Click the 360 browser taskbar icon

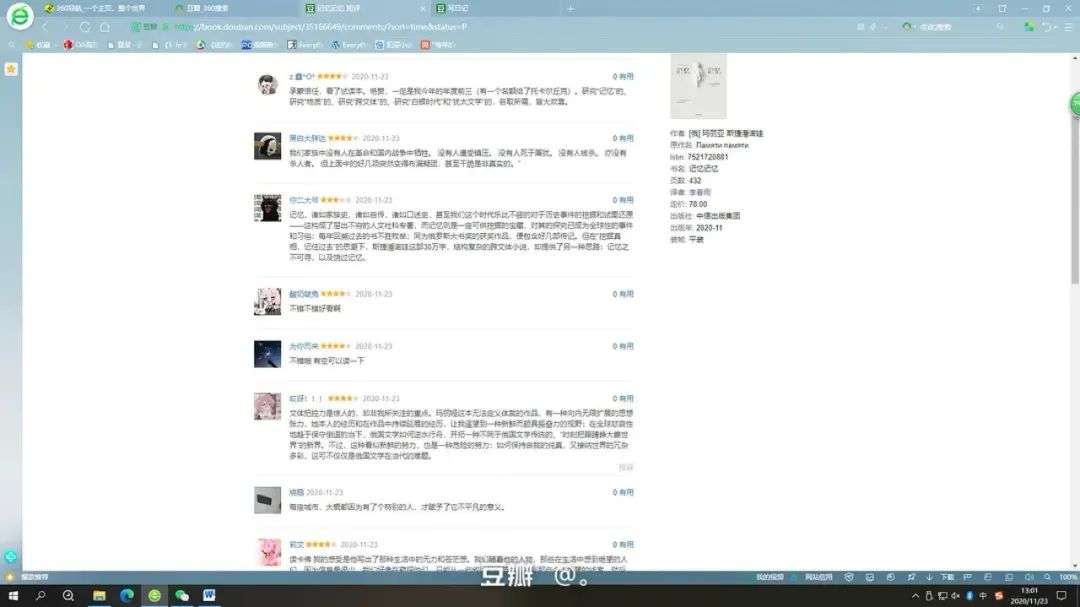[x=154, y=595]
